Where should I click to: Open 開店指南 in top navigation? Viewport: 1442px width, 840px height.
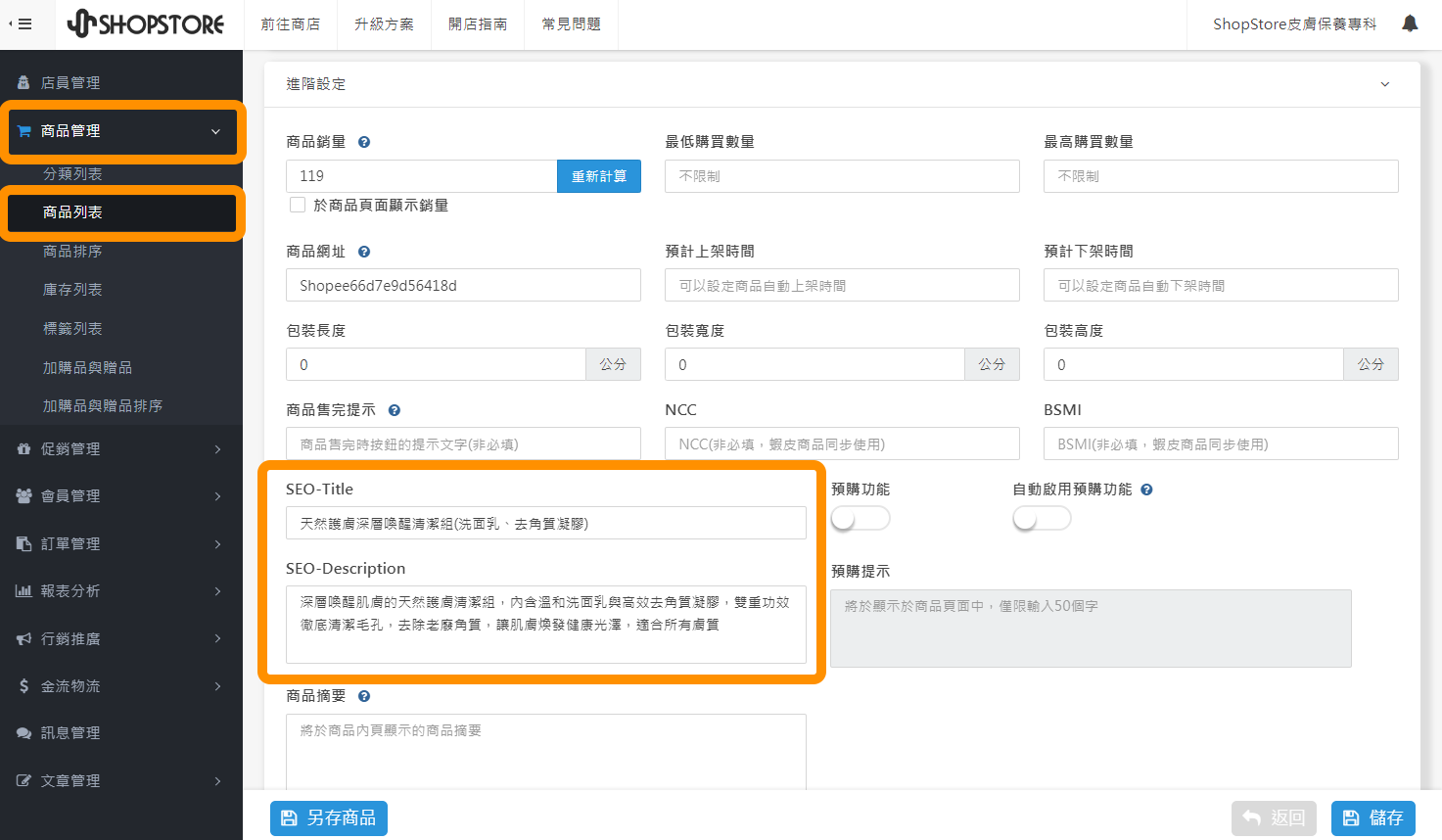tap(478, 24)
